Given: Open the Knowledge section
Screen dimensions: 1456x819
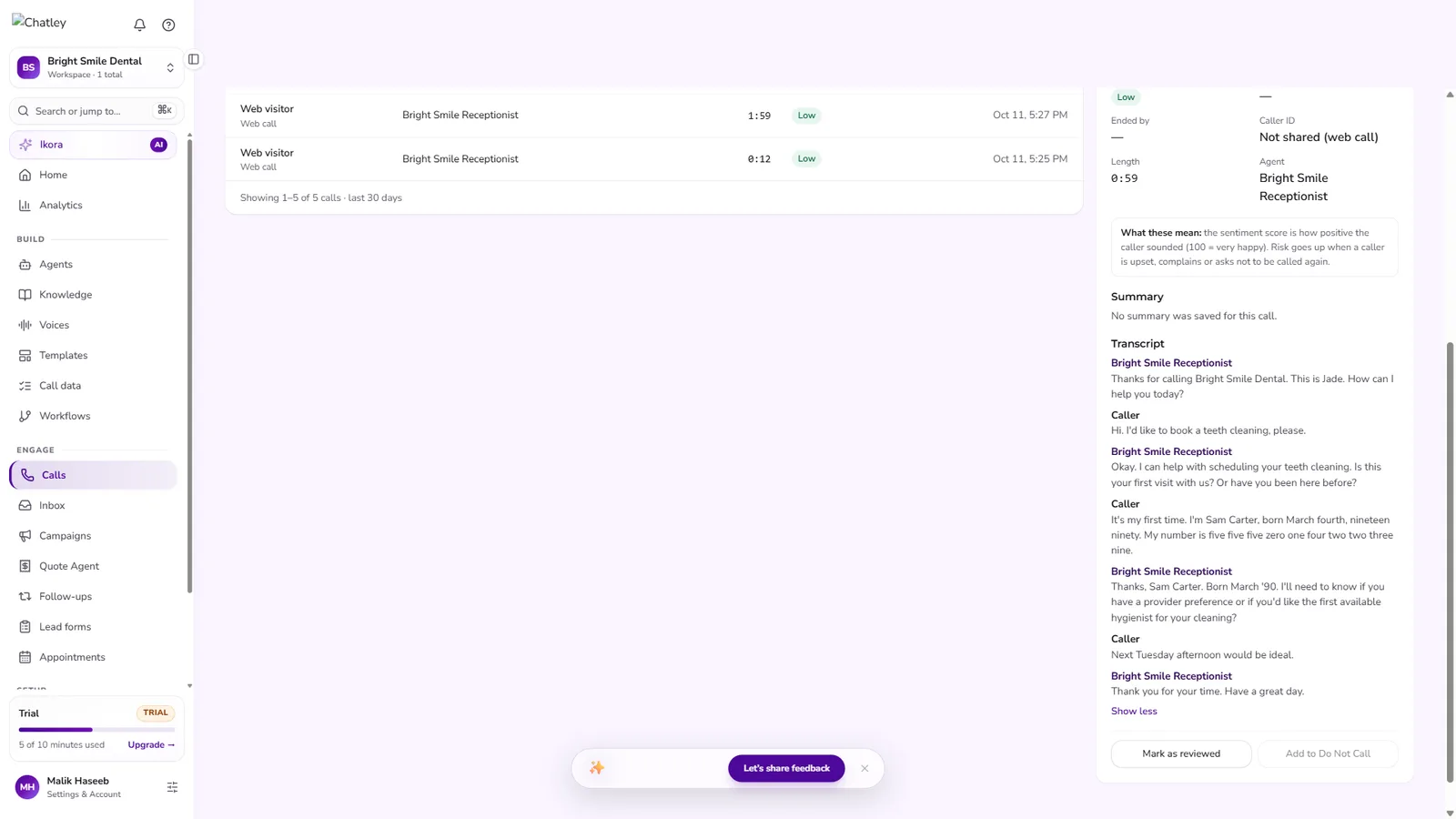Looking at the screenshot, I should (93, 295).
